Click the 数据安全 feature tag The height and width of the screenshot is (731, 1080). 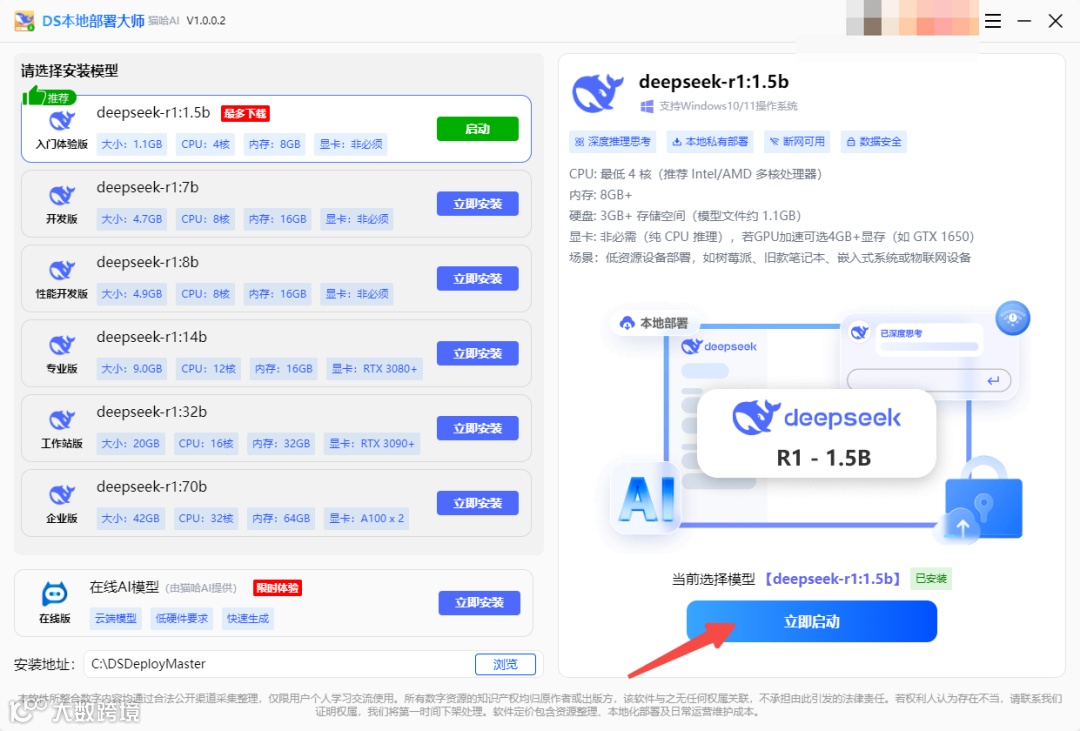tap(873, 141)
